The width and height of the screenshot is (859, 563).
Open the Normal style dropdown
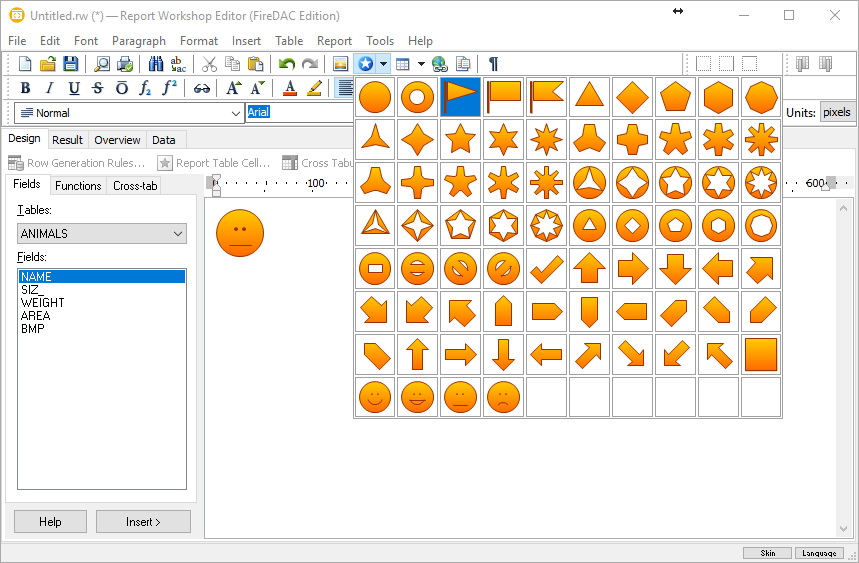point(235,113)
